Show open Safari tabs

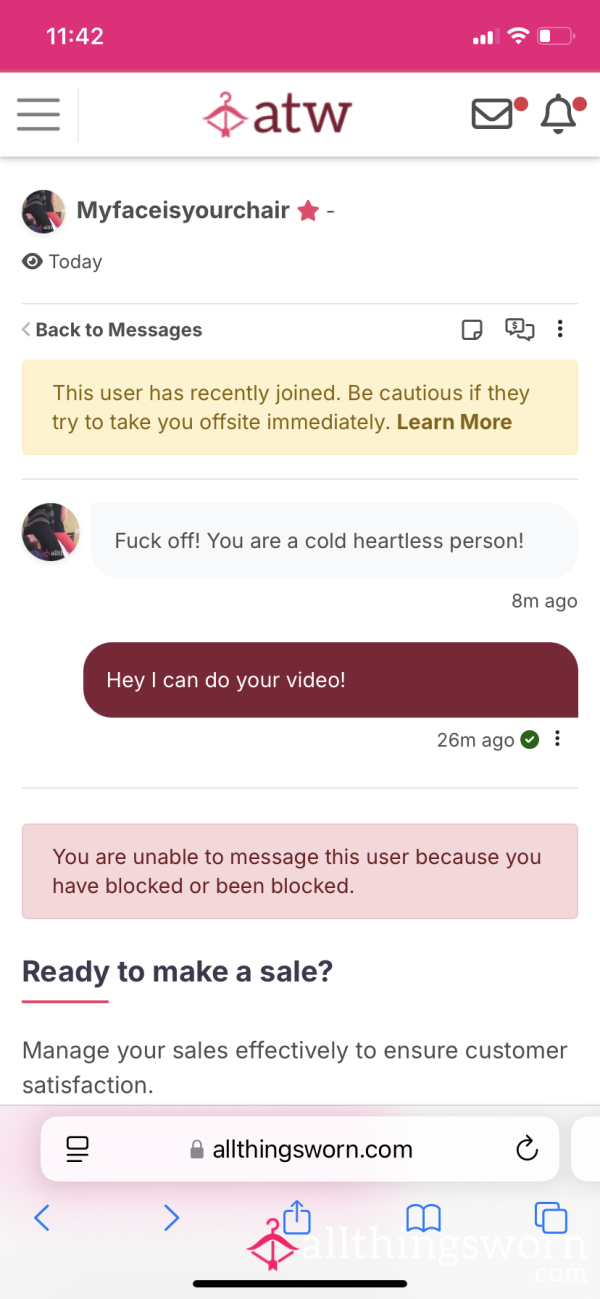point(551,1218)
